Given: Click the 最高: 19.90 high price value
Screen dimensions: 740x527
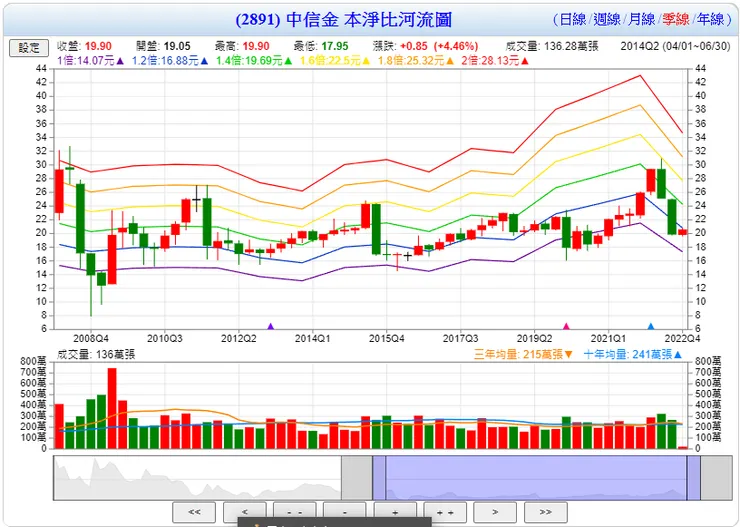Looking at the screenshot, I should tap(242, 46).
